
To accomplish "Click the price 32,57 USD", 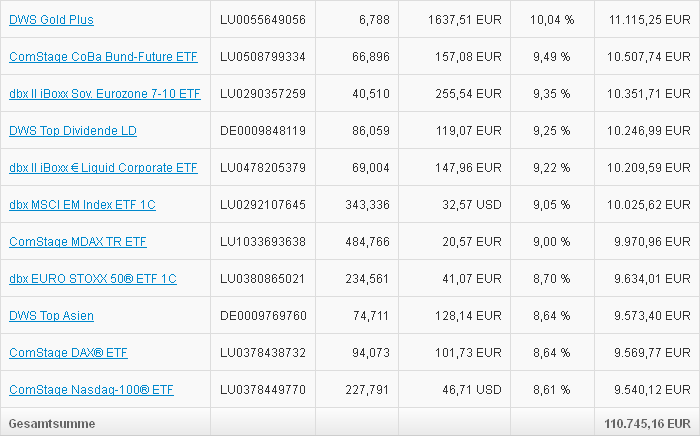I will [472, 205].
